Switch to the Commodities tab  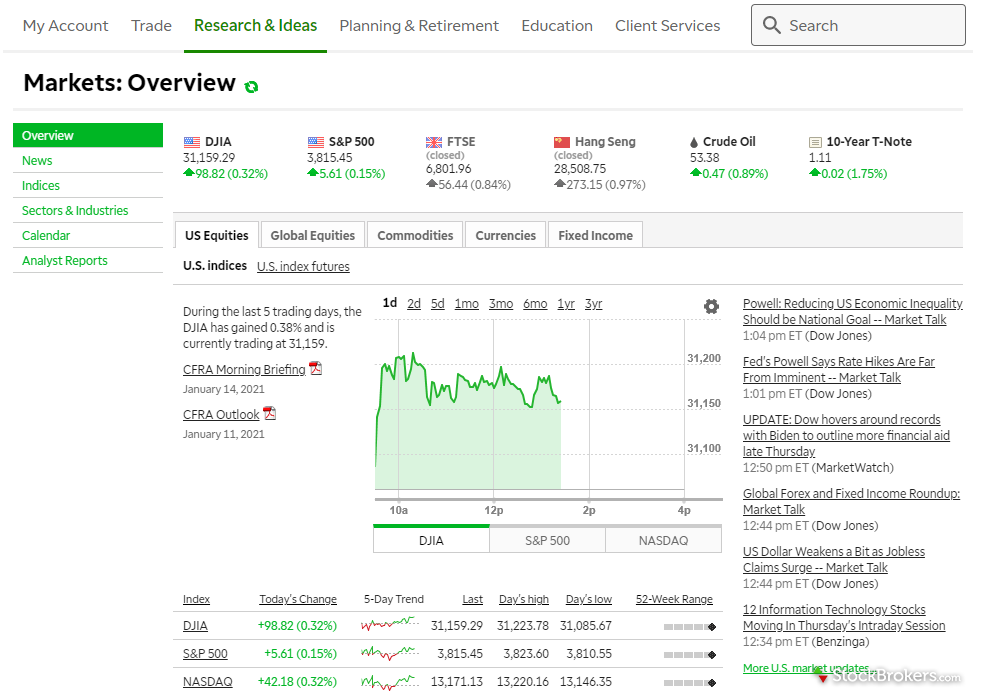415,235
